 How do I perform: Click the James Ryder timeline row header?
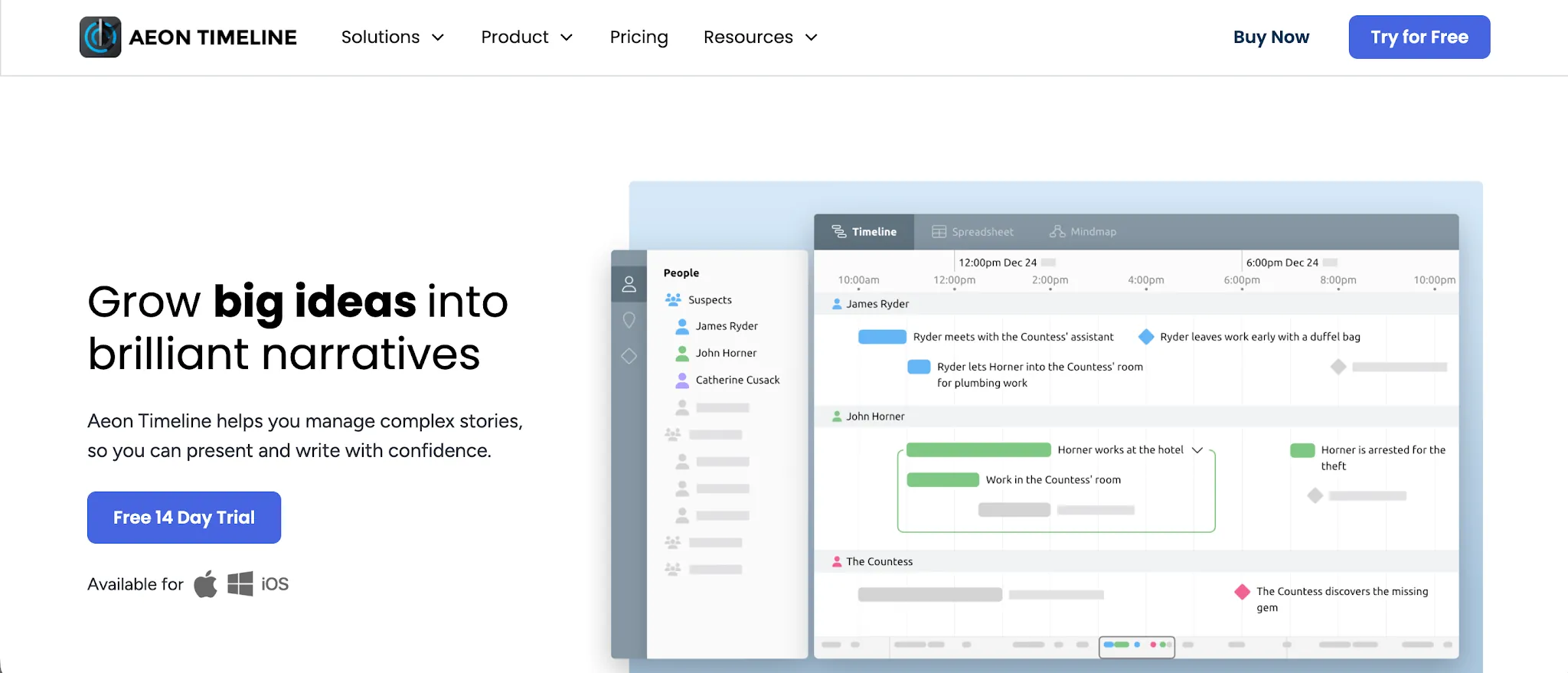click(x=1136, y=304)
